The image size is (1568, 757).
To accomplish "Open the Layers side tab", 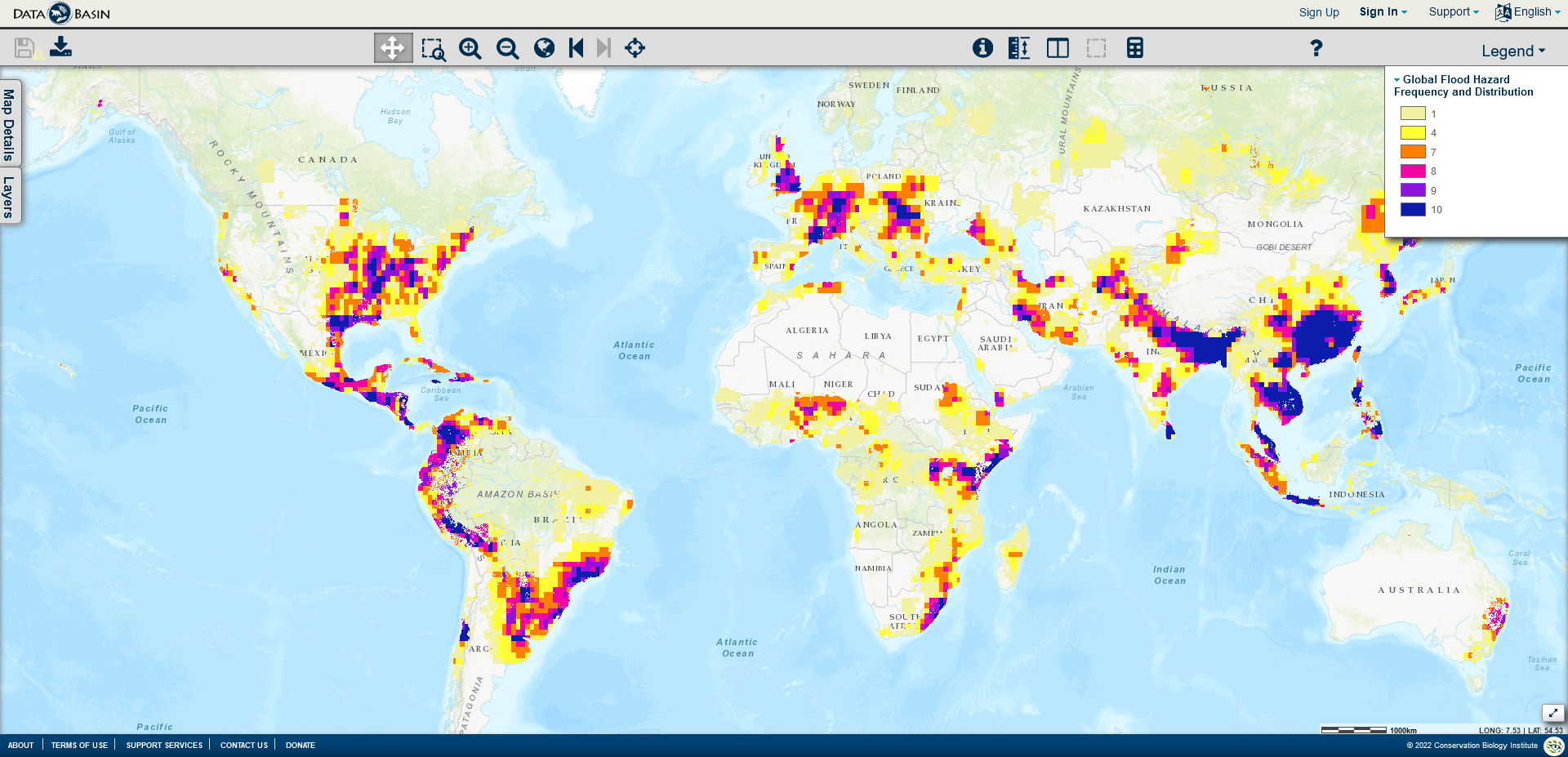I will point(9,197).
